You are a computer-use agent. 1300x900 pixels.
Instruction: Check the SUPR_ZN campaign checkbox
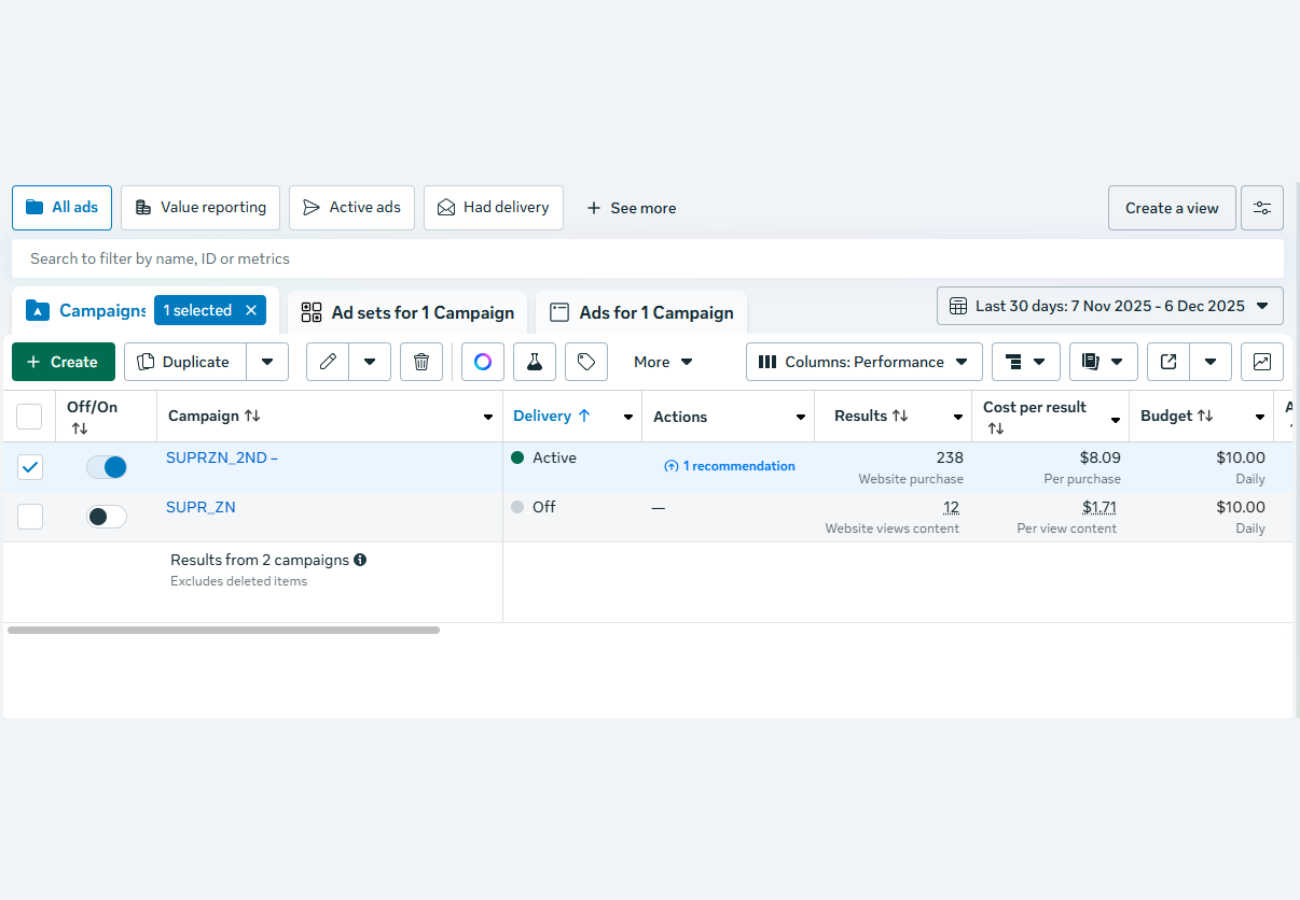point(30,516)
